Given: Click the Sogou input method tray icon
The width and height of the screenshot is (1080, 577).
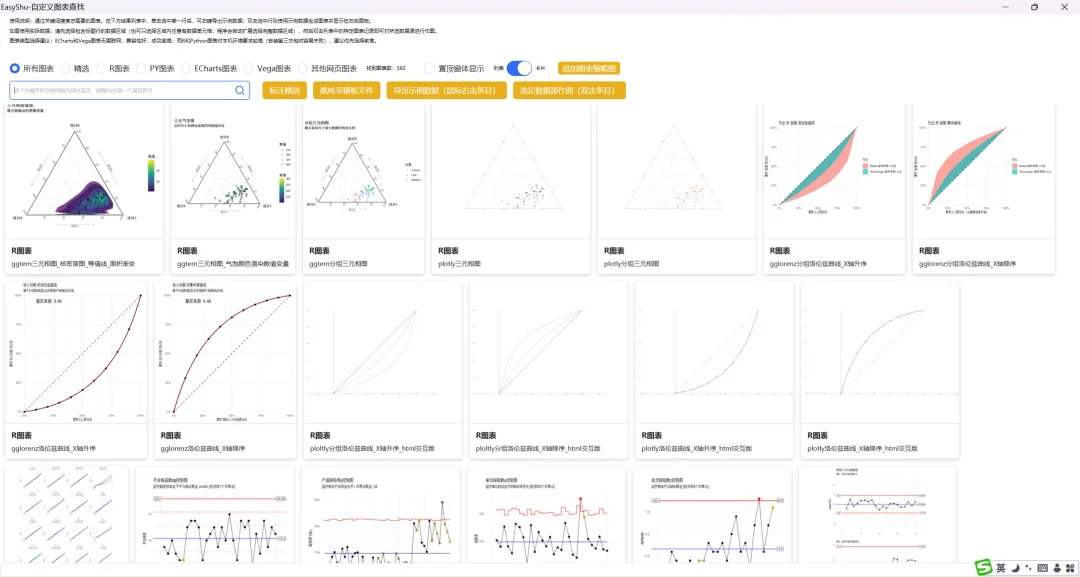Looking at the screenshot, I should [983, 567].
